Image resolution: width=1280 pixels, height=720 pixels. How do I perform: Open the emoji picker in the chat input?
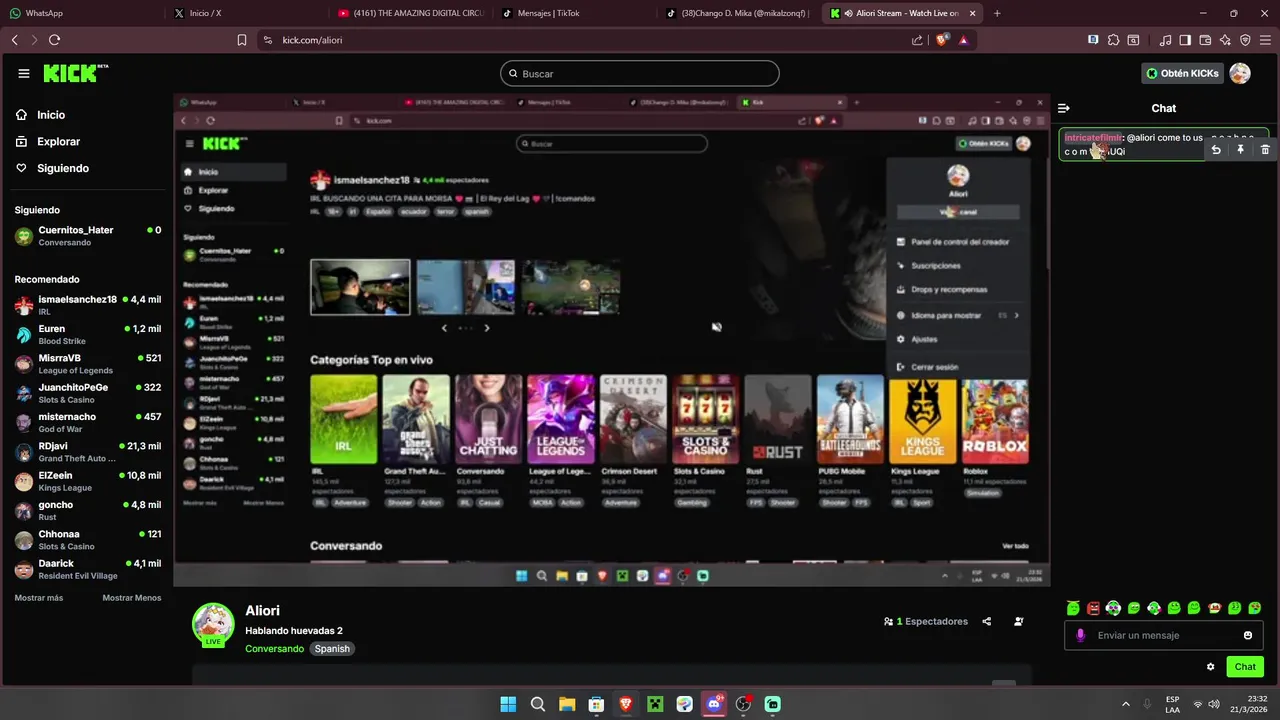[x=1248, y=635]
